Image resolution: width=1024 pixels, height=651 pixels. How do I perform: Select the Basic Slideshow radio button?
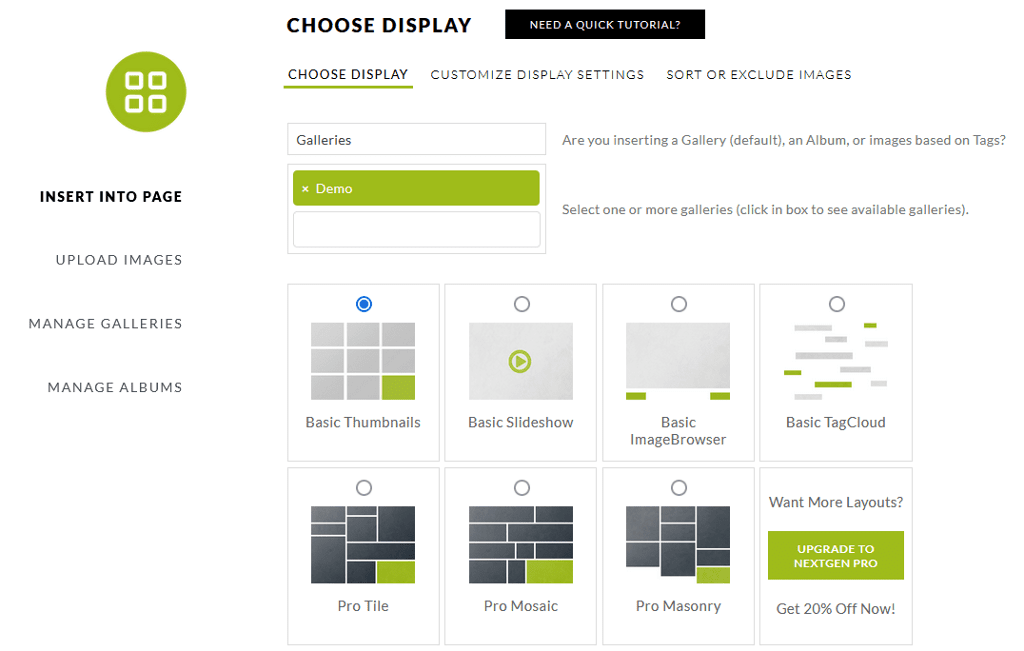coord(521,304)
